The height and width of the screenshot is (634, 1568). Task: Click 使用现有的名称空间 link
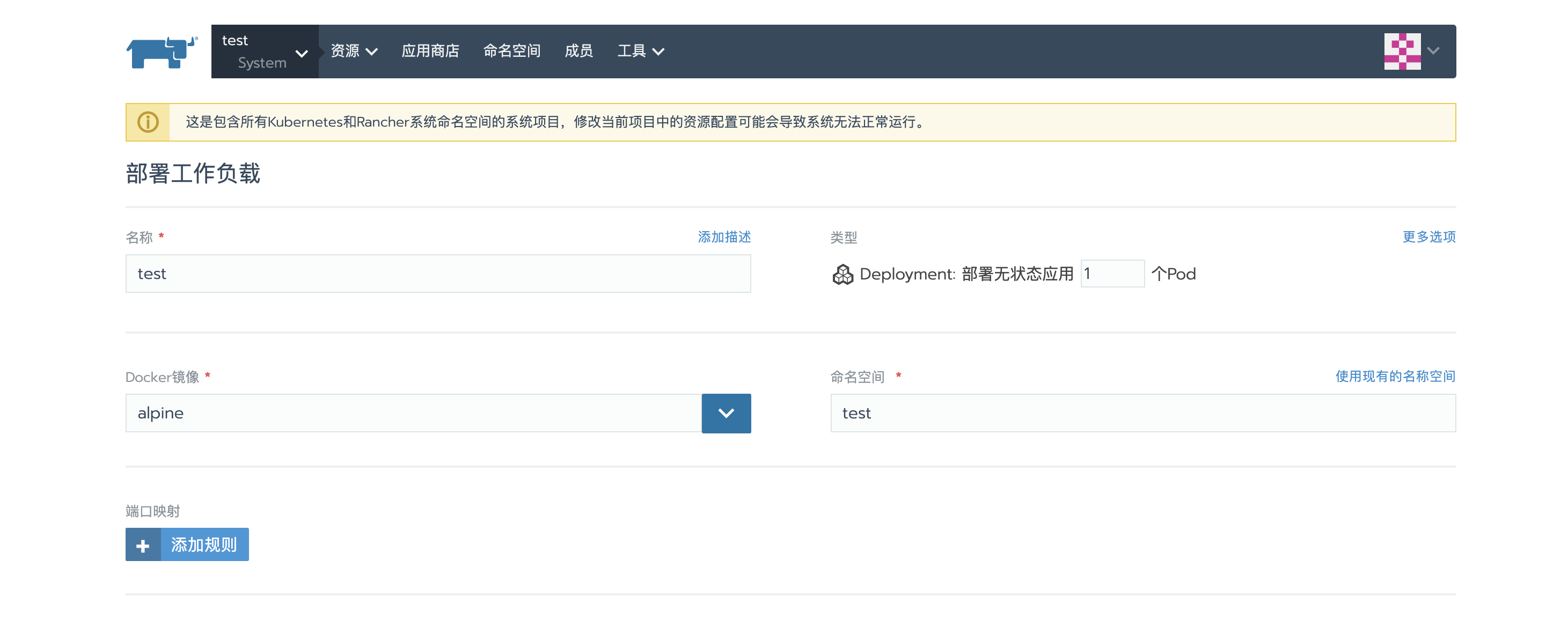(1395, 376)
